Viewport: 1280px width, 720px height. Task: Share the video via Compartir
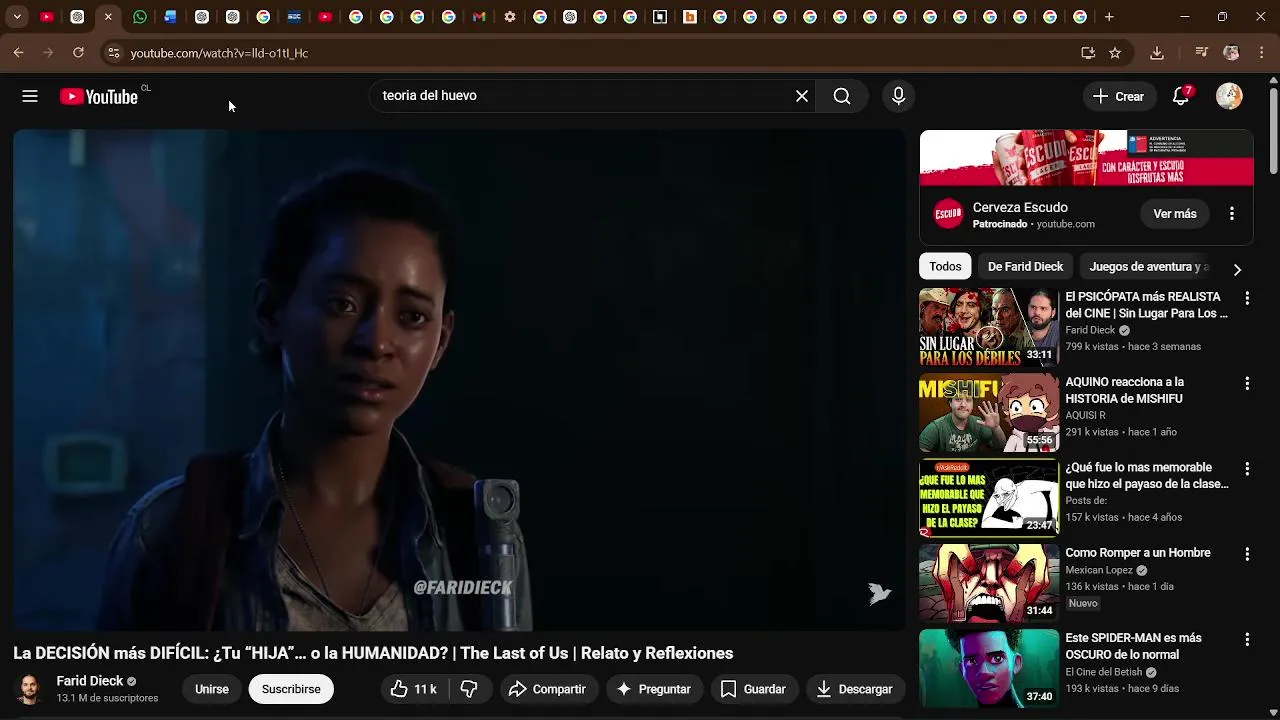click(x=547, y=689)
